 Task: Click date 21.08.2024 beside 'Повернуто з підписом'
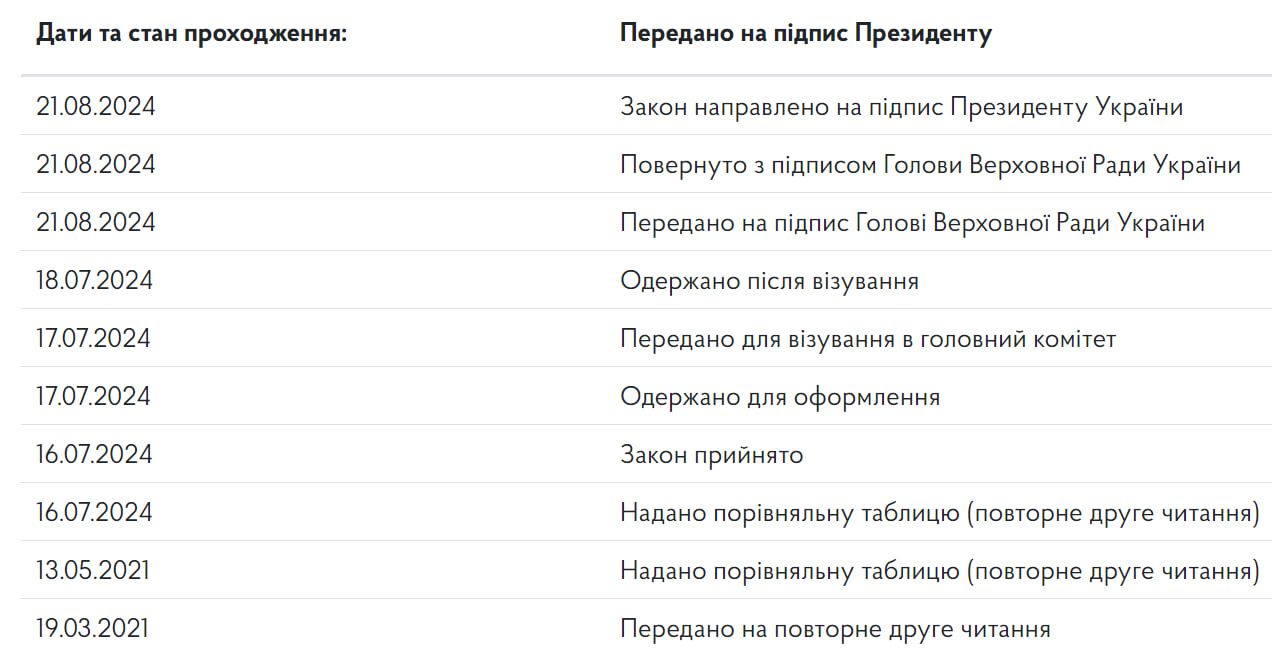pos(96,164)
